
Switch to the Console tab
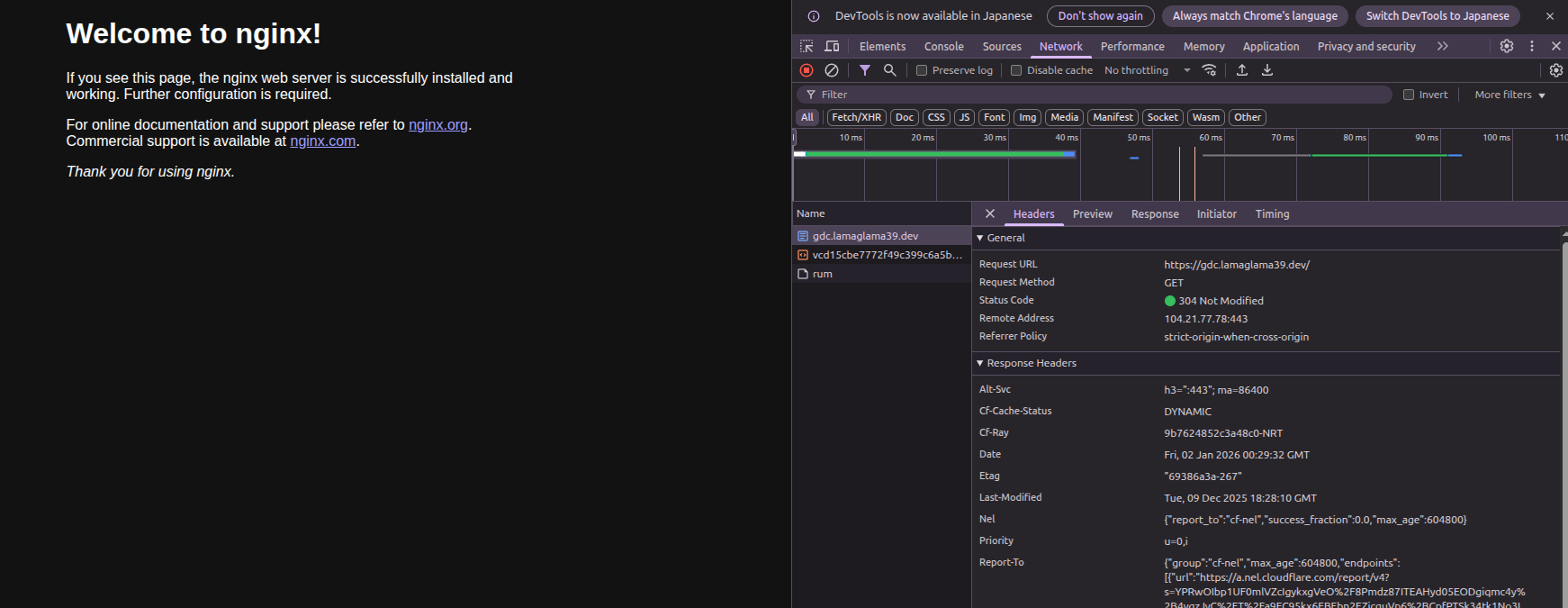pos(944,46)
